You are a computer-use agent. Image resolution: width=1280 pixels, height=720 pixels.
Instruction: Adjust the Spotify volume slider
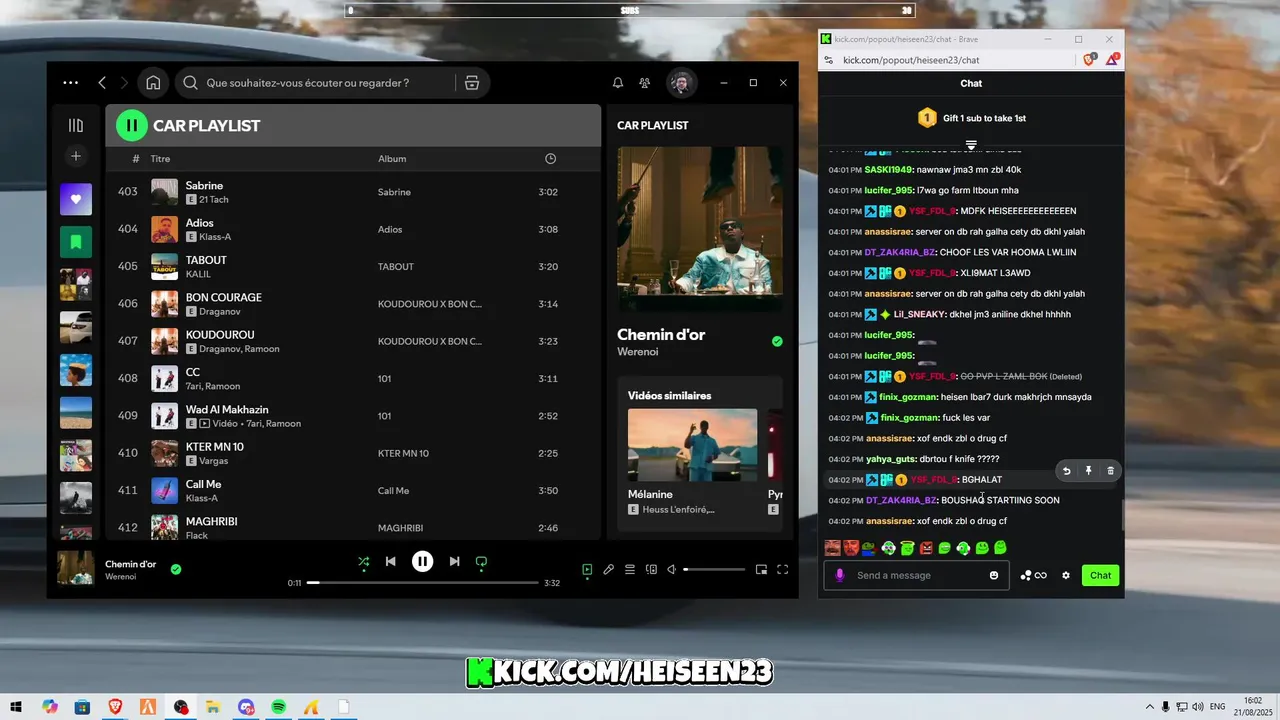(714, 570)
